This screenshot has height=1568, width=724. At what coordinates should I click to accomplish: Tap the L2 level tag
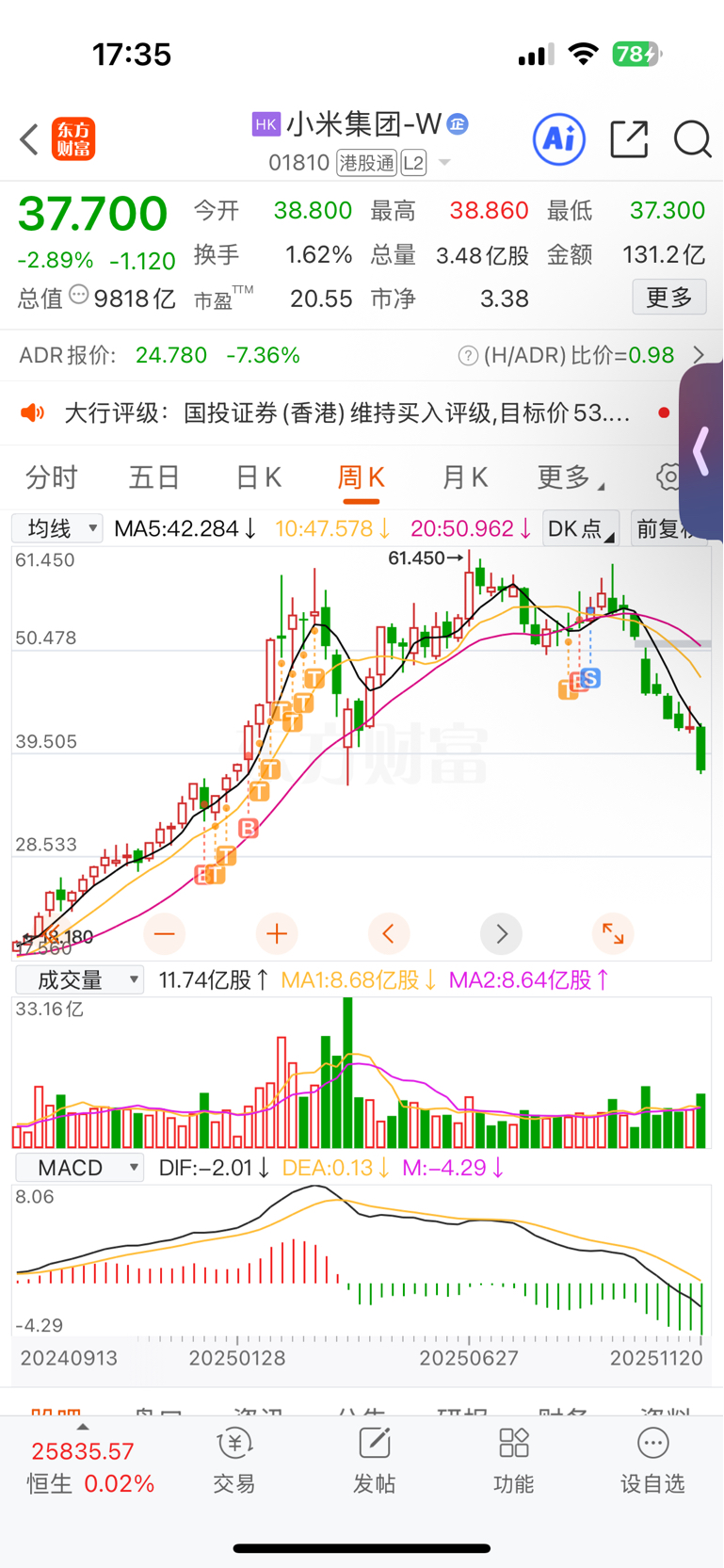(x=413, y=163)
